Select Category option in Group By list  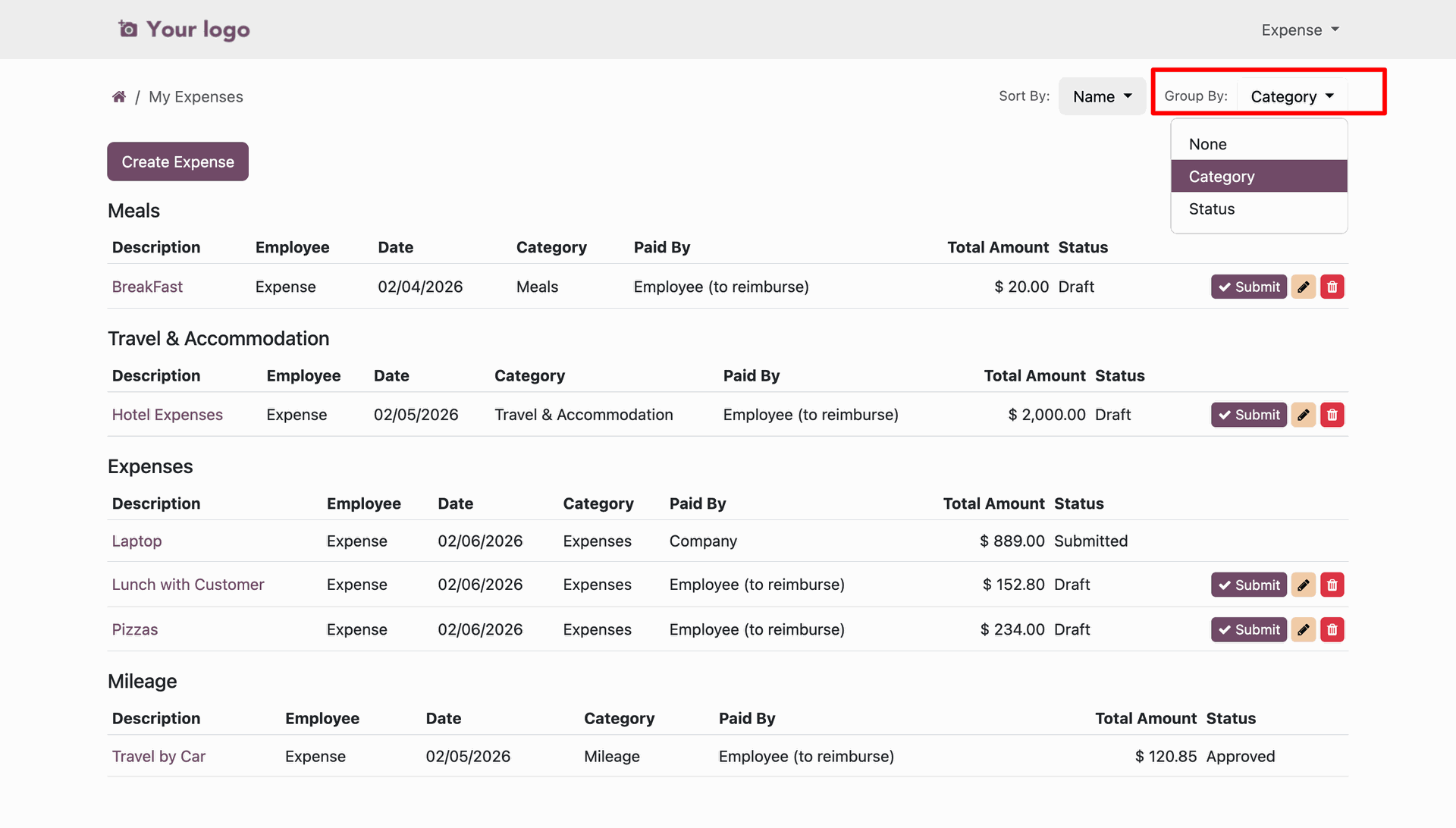coord(1259,176)
